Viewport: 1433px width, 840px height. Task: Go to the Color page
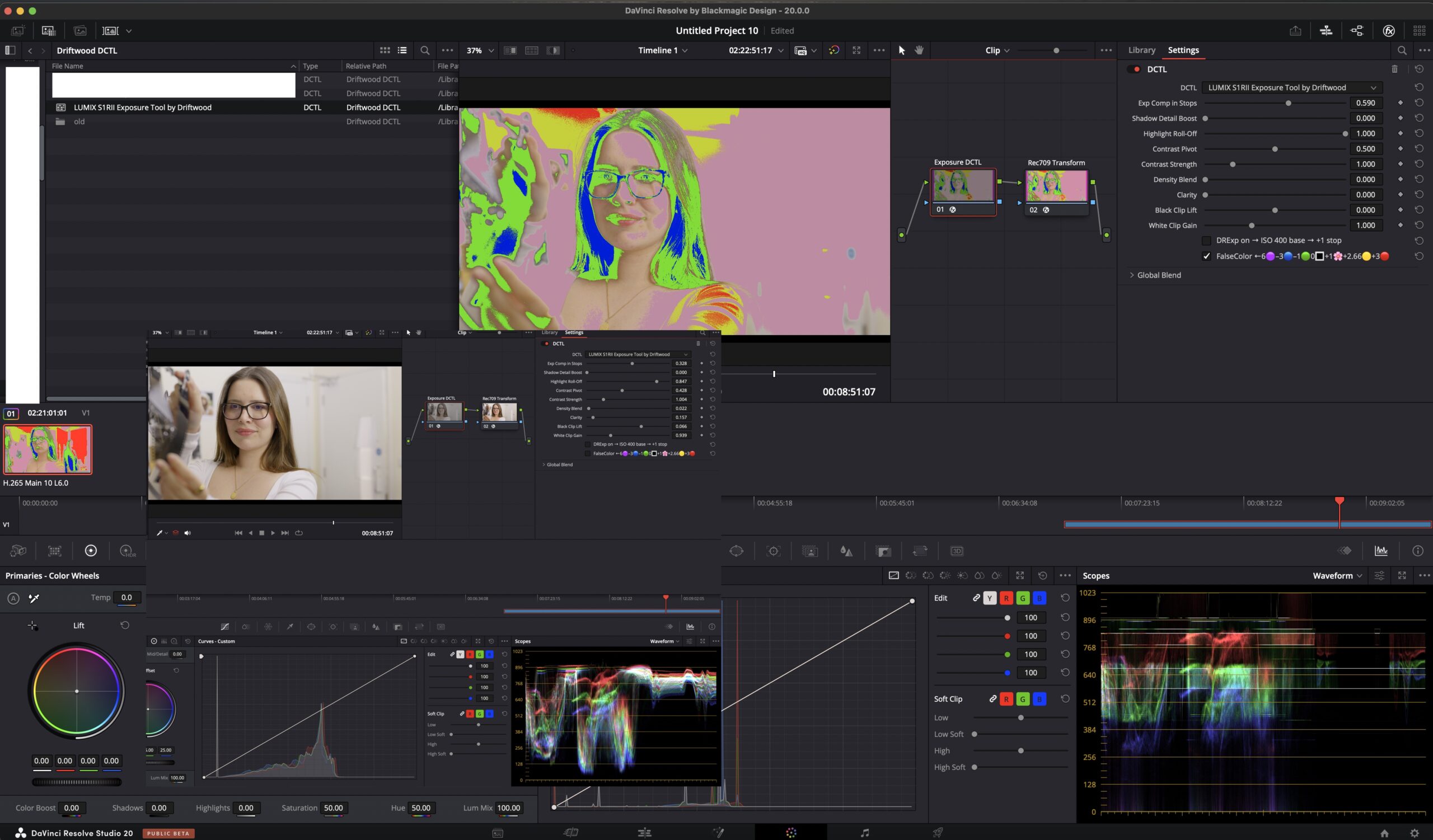point(791,833)
